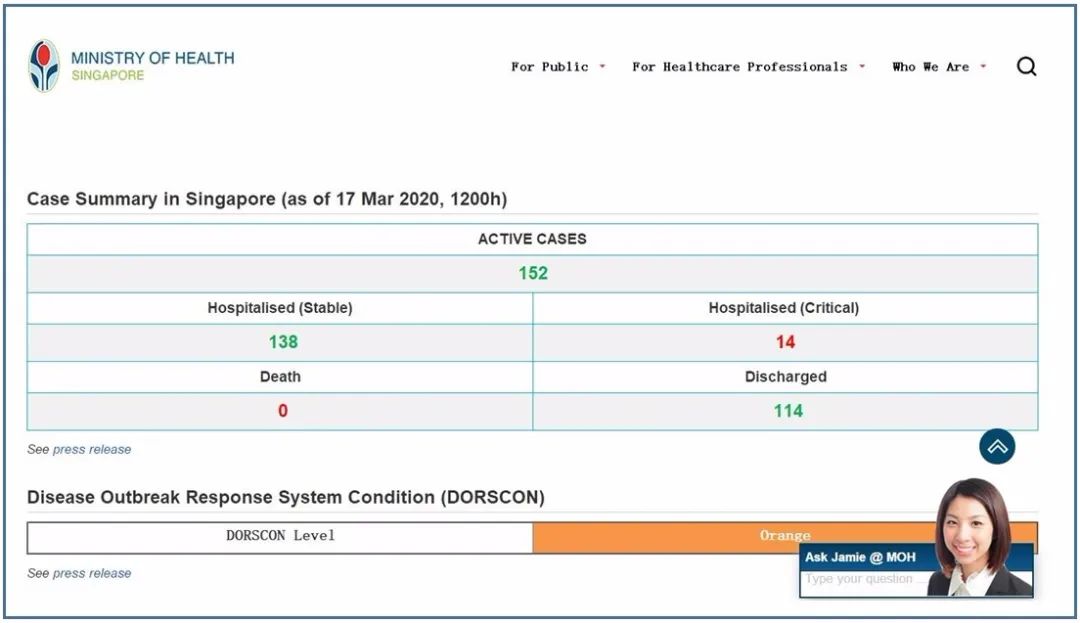The height and width of the screenshot is (623, 1080).
Task: Open the press release link under case summary
Action: click(x=92, y=450)
